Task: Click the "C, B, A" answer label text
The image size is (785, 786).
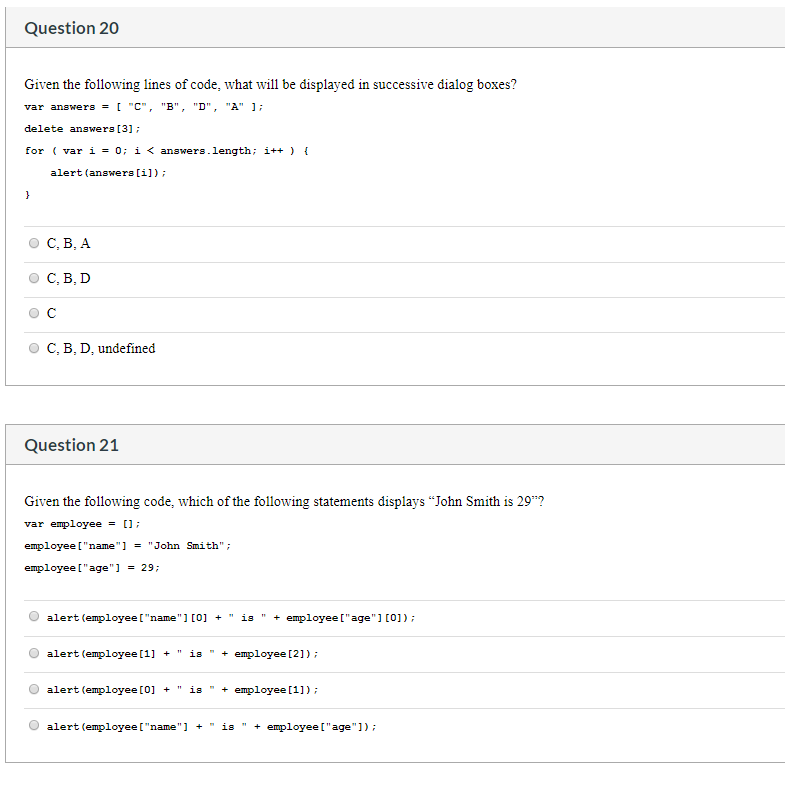Action: (68, 244)
